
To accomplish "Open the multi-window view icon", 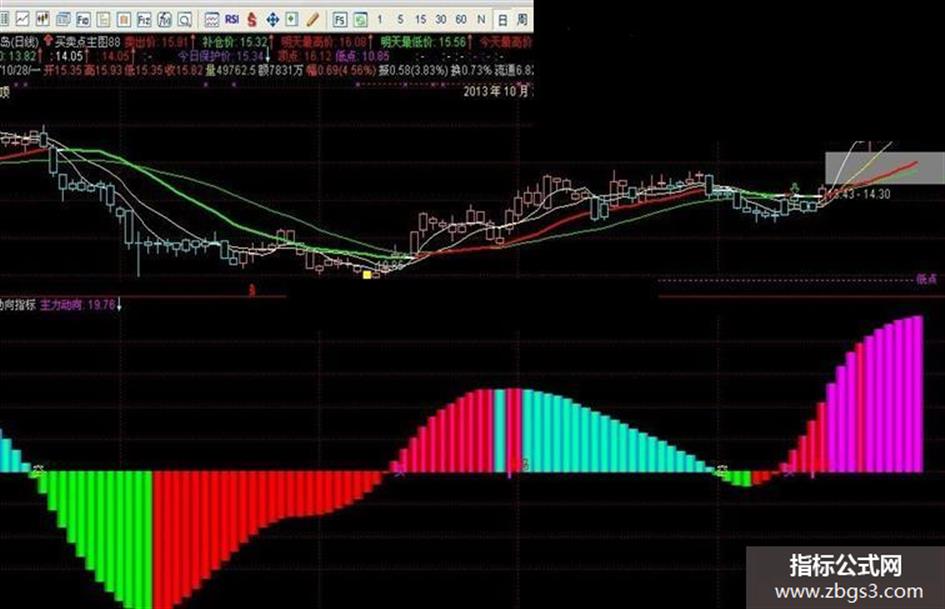I will click(x=63, y=20).
